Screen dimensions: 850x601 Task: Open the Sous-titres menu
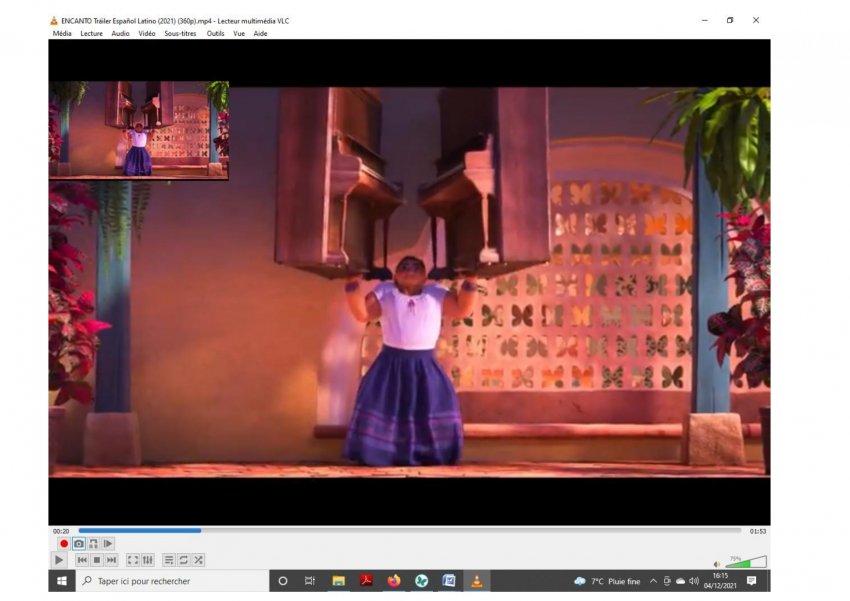tap(180, 34)
